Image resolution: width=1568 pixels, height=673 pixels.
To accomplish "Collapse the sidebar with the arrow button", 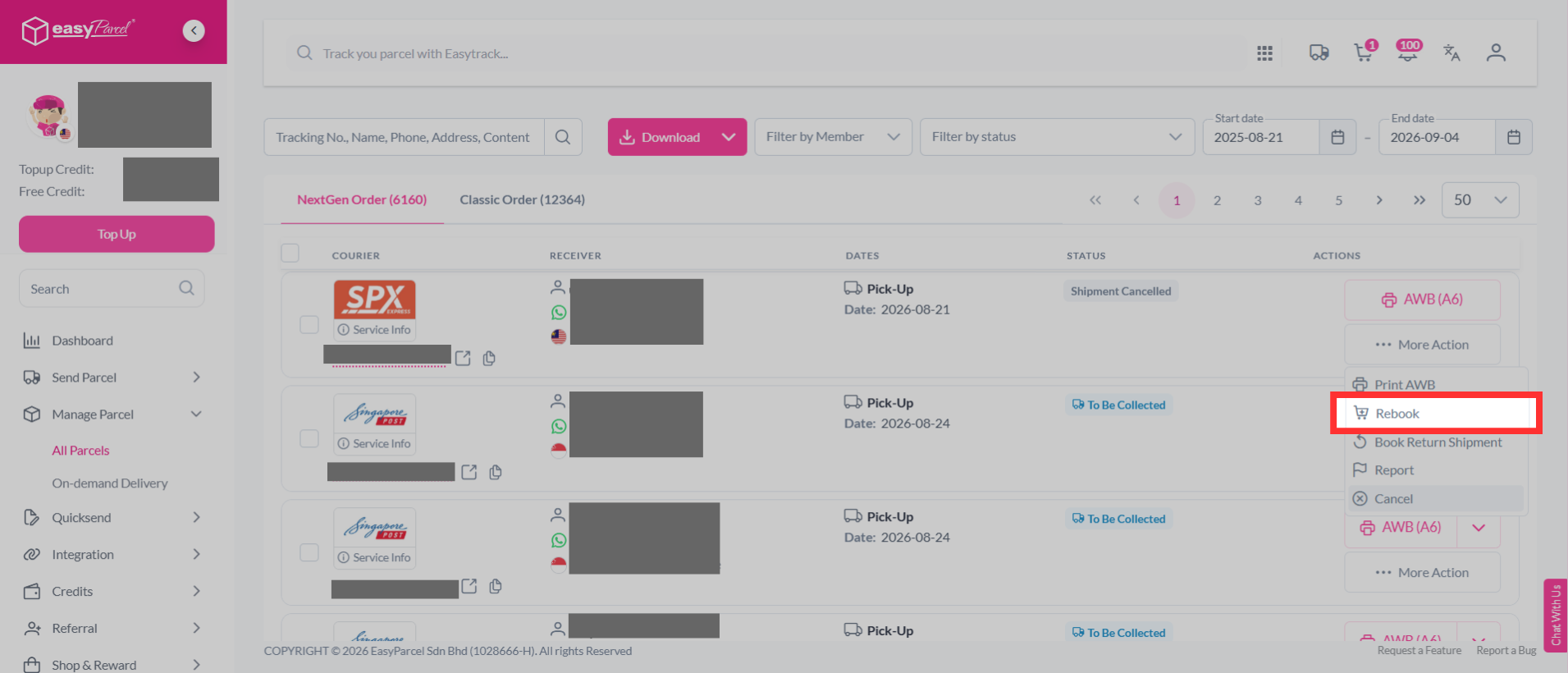I will (194, 31).
